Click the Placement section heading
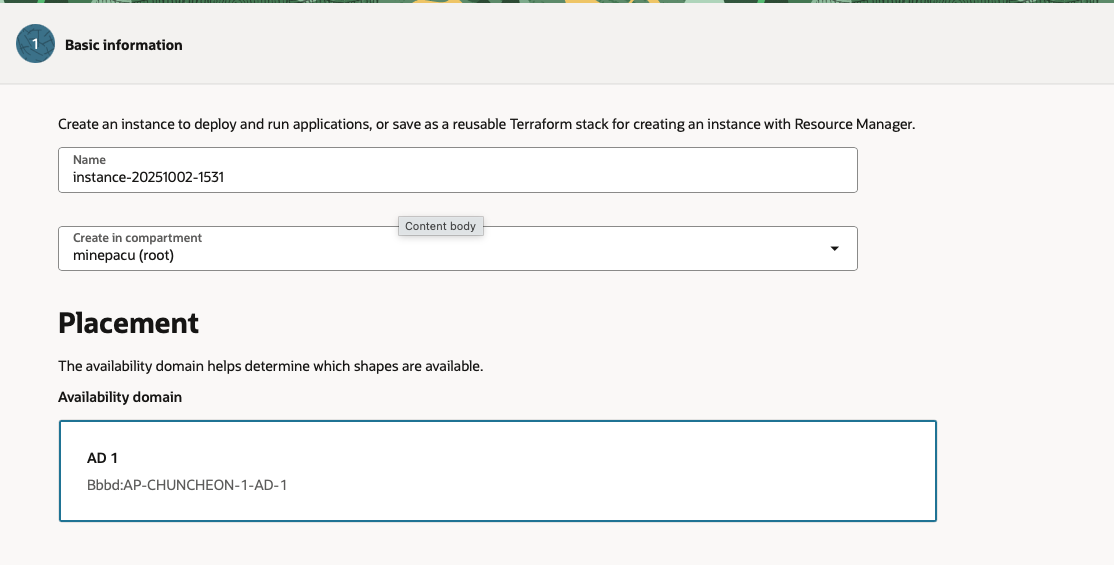 pos(128,323)
